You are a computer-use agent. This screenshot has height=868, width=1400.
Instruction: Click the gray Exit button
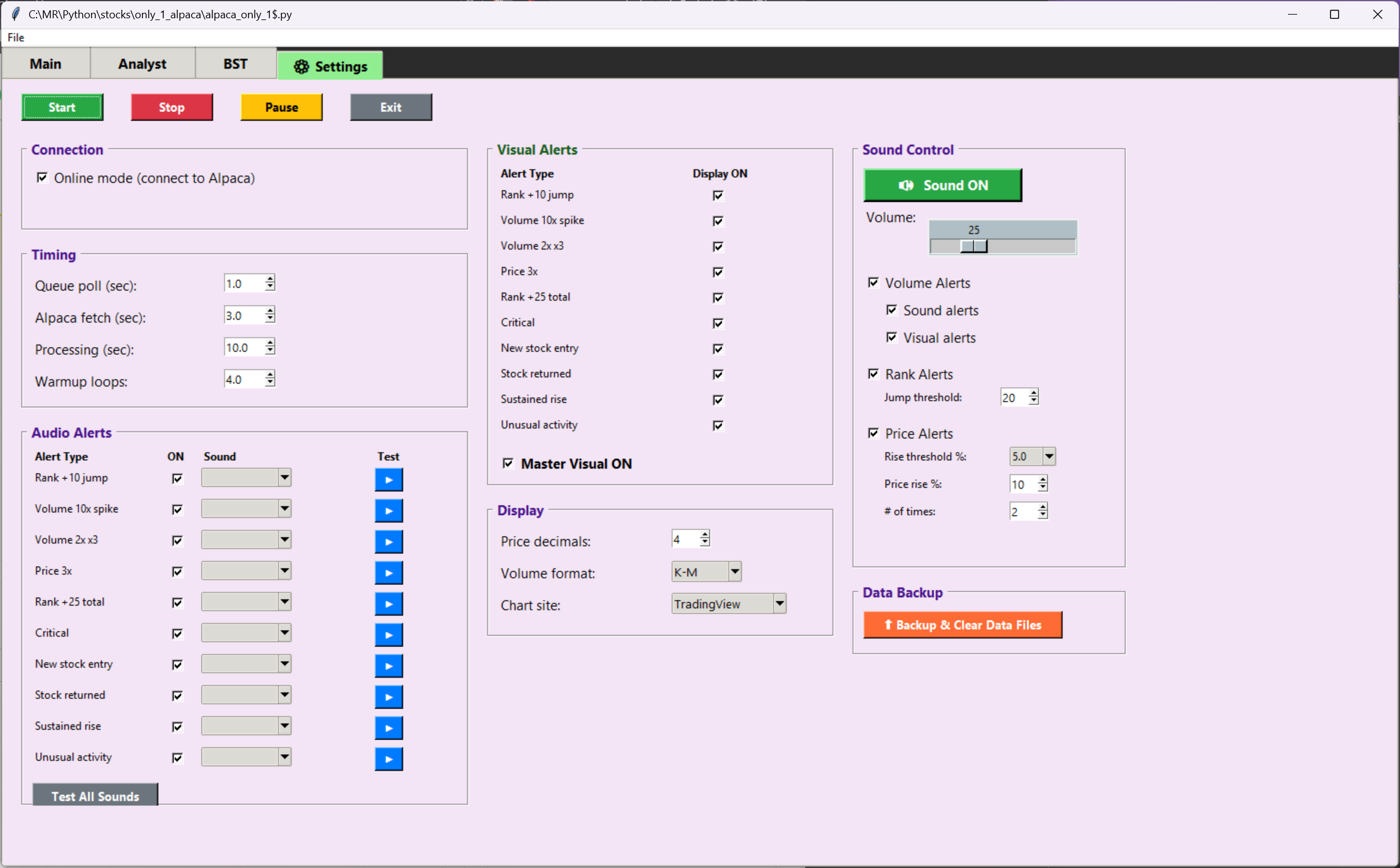tap(391, 107)
